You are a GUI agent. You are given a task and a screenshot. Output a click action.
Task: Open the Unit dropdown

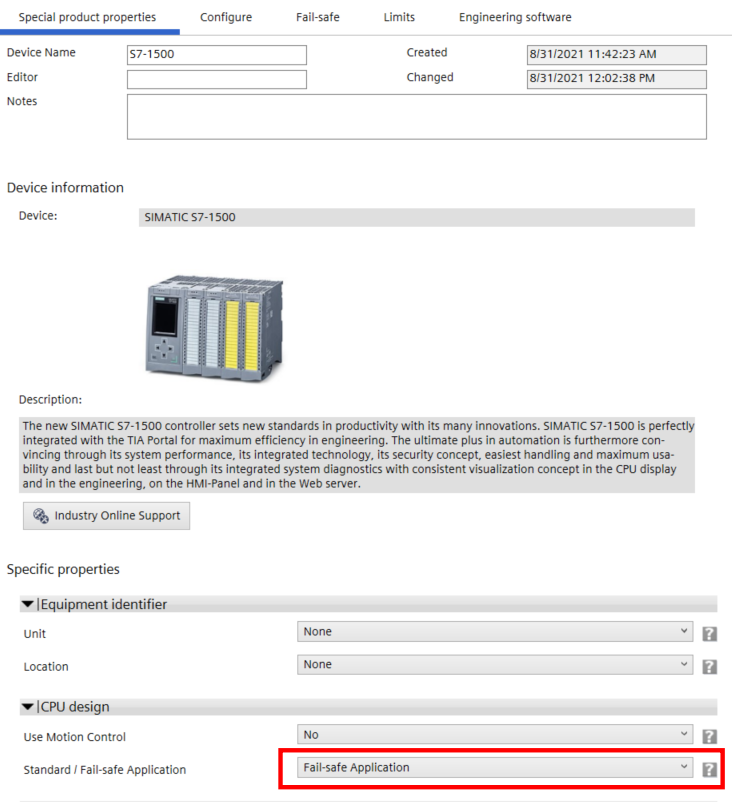pos(495,632)
